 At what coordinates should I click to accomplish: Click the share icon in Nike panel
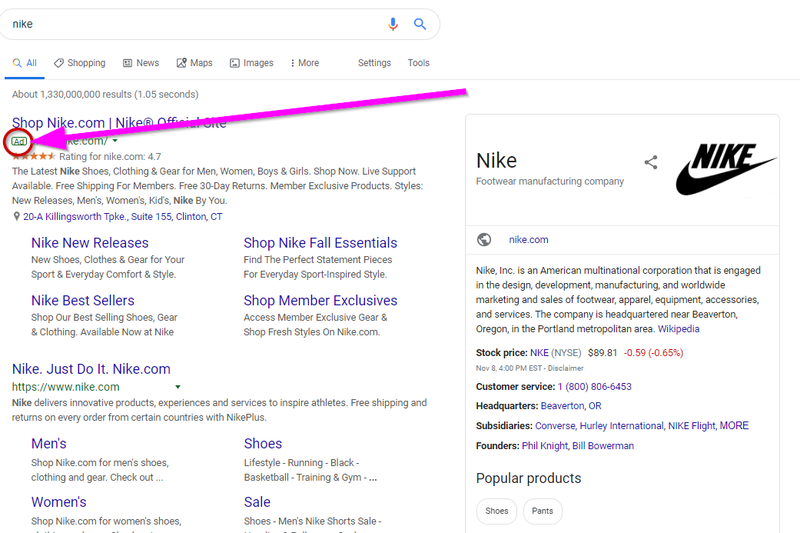[x=651, y=163]
